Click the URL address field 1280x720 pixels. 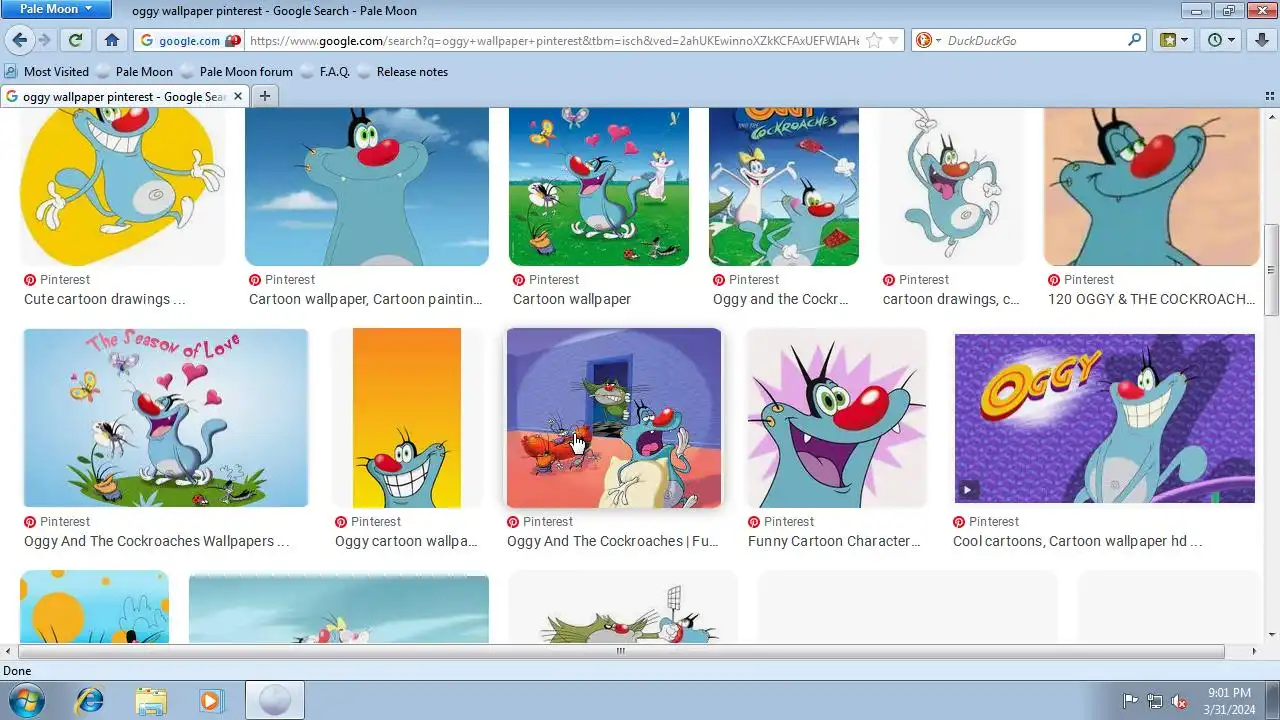click(554, 41)
